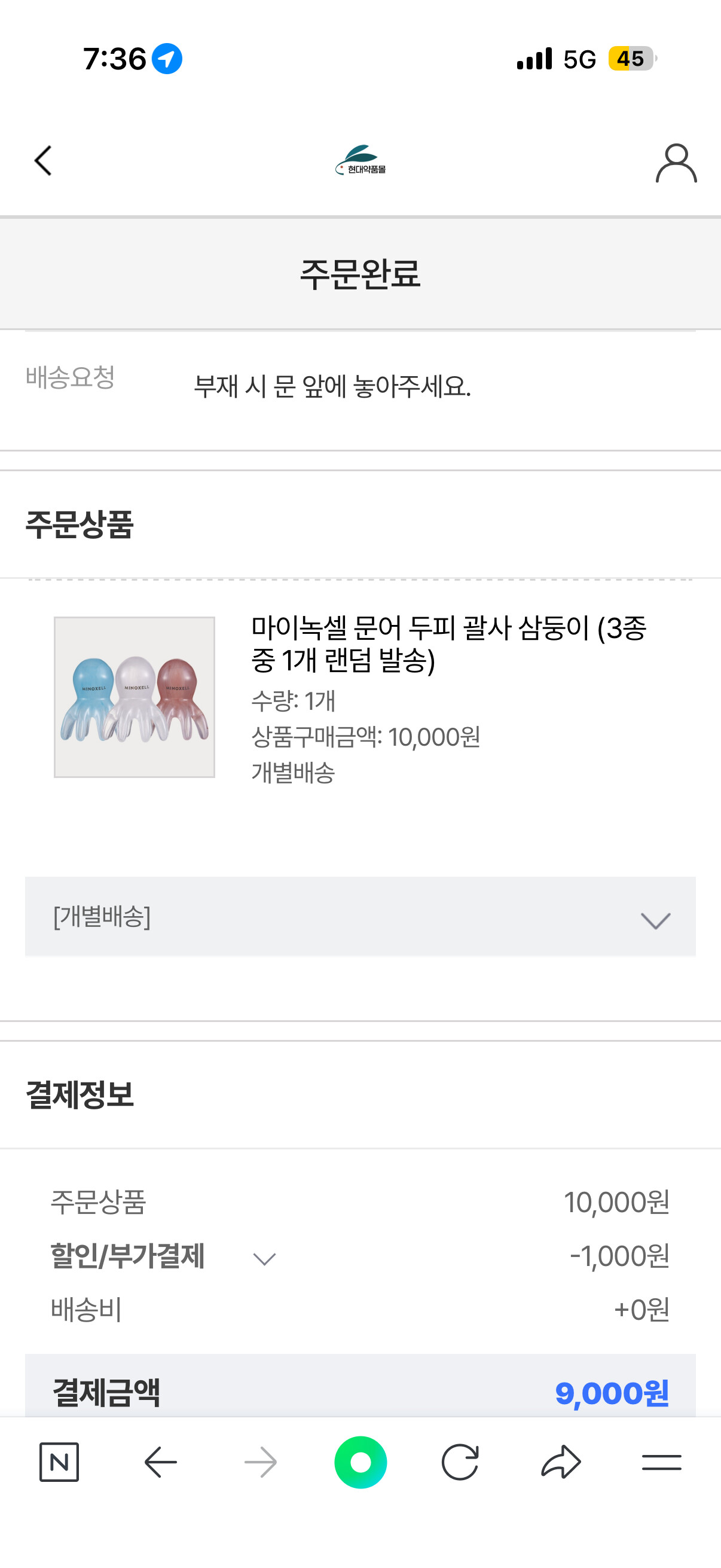Screen dimensions: 721x1568
Task: Tap the battery indicator in status bar
Action: 631,59
